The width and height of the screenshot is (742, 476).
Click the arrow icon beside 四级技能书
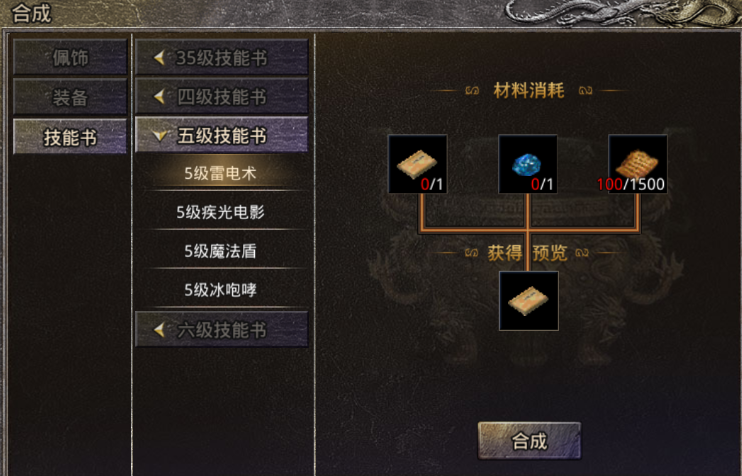[159, 97]
